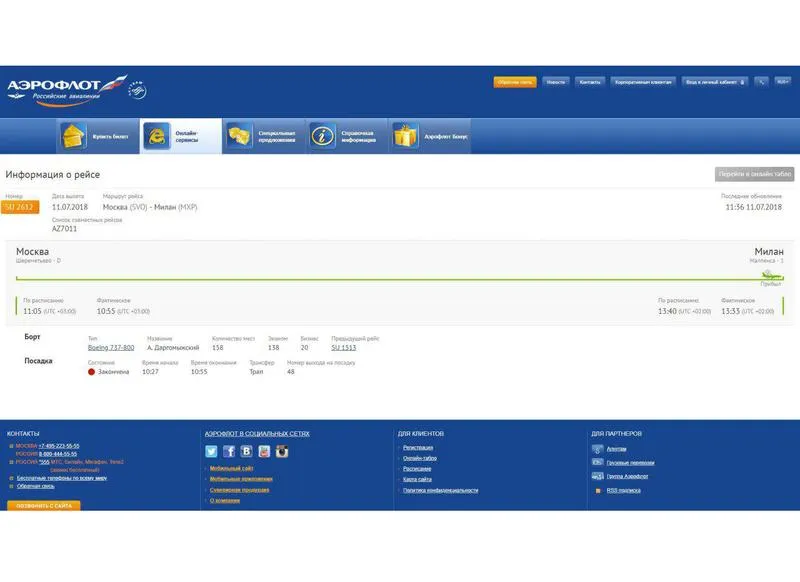Click boarding status 'Закончена' text
The image size is (800, 582).
pyautogui.click(x=113, y=372)
